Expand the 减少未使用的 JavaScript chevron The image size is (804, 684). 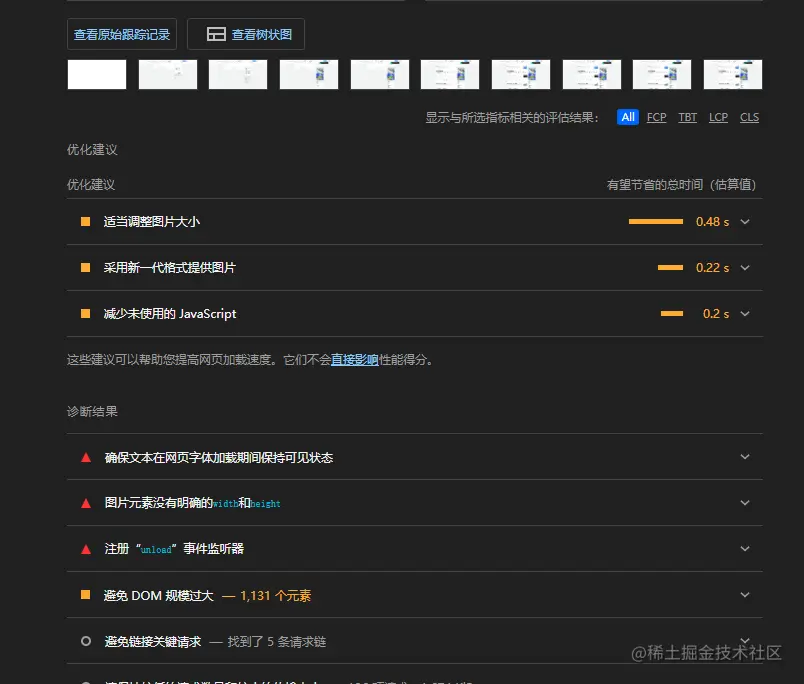click(745, 314)
